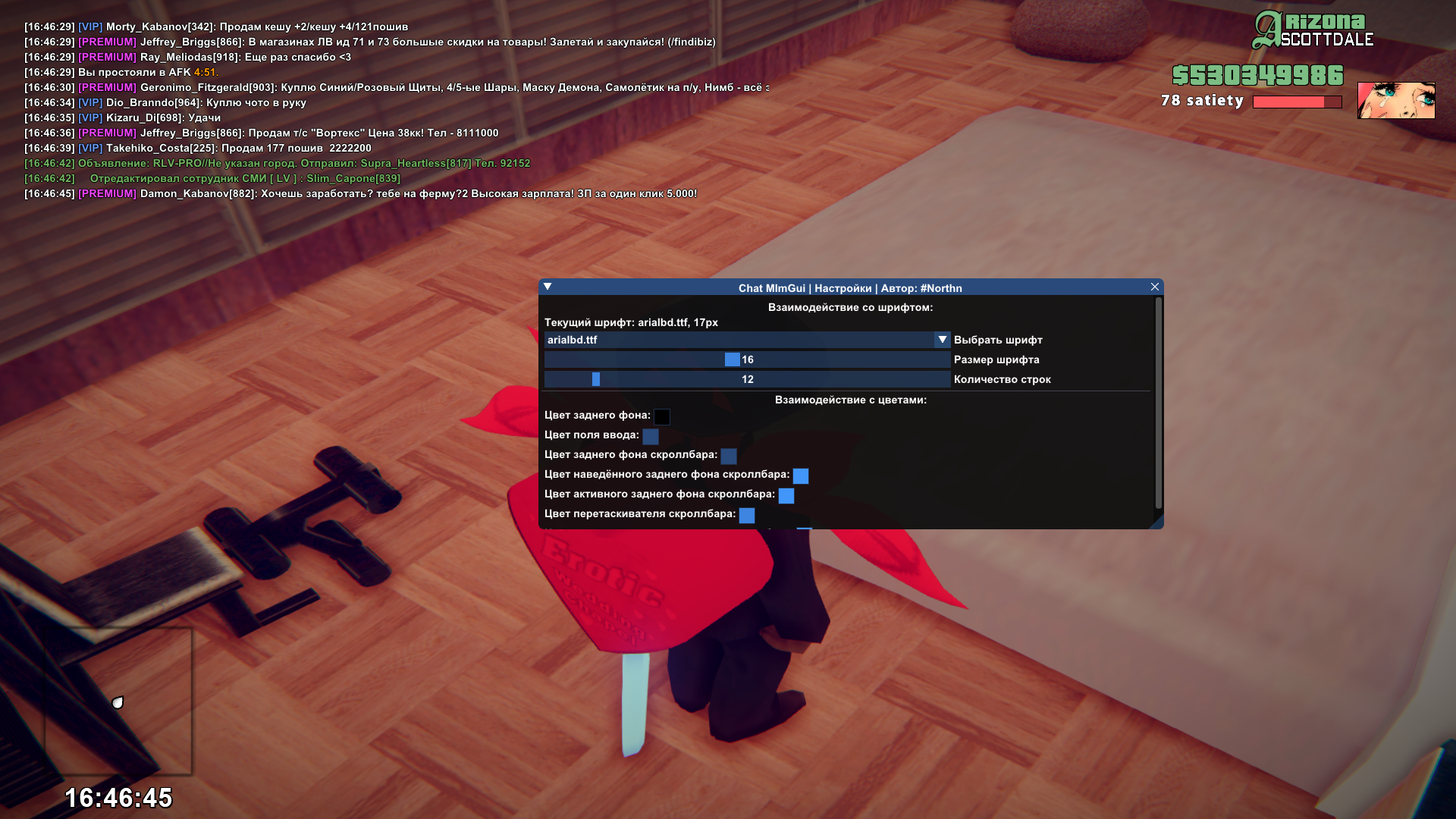Click the font size slider handle

pos(732,359)
